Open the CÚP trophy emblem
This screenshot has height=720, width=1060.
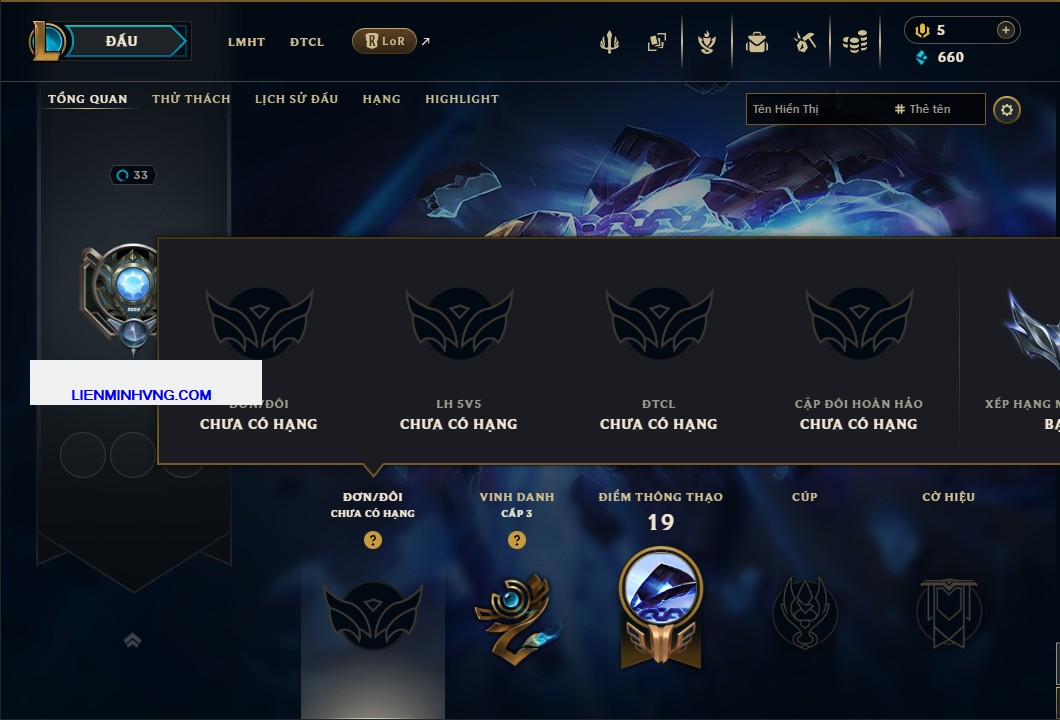(804, 613)
